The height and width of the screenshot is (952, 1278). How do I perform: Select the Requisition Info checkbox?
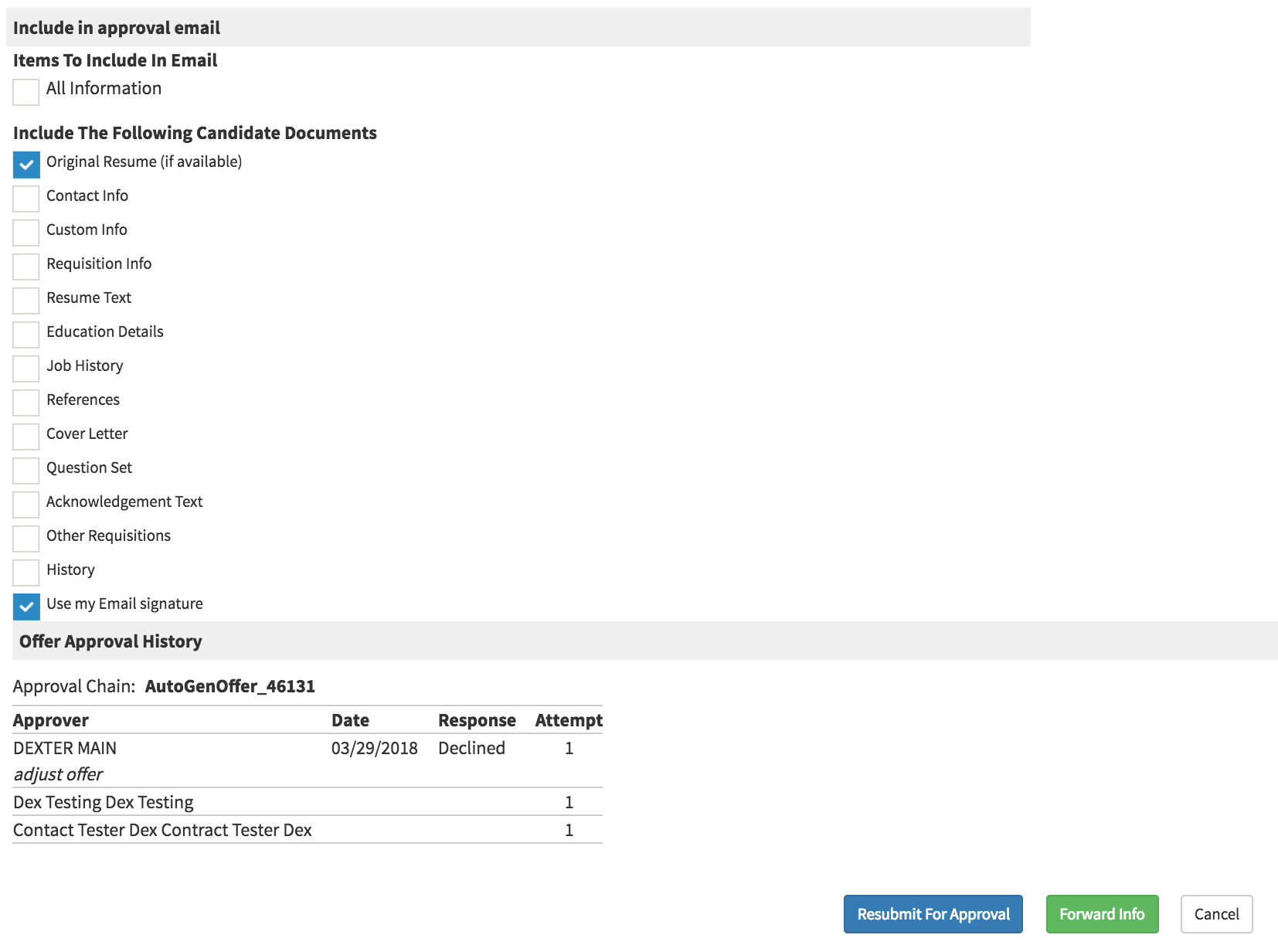coord(26,267)
